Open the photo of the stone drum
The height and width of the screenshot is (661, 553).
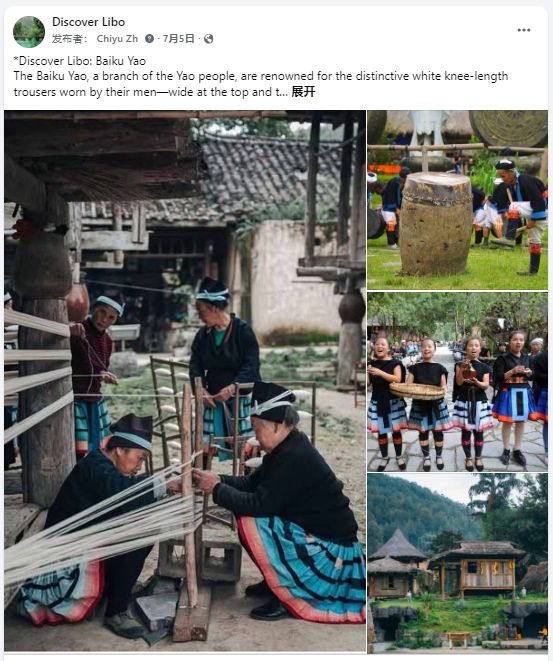pos(457,200)
